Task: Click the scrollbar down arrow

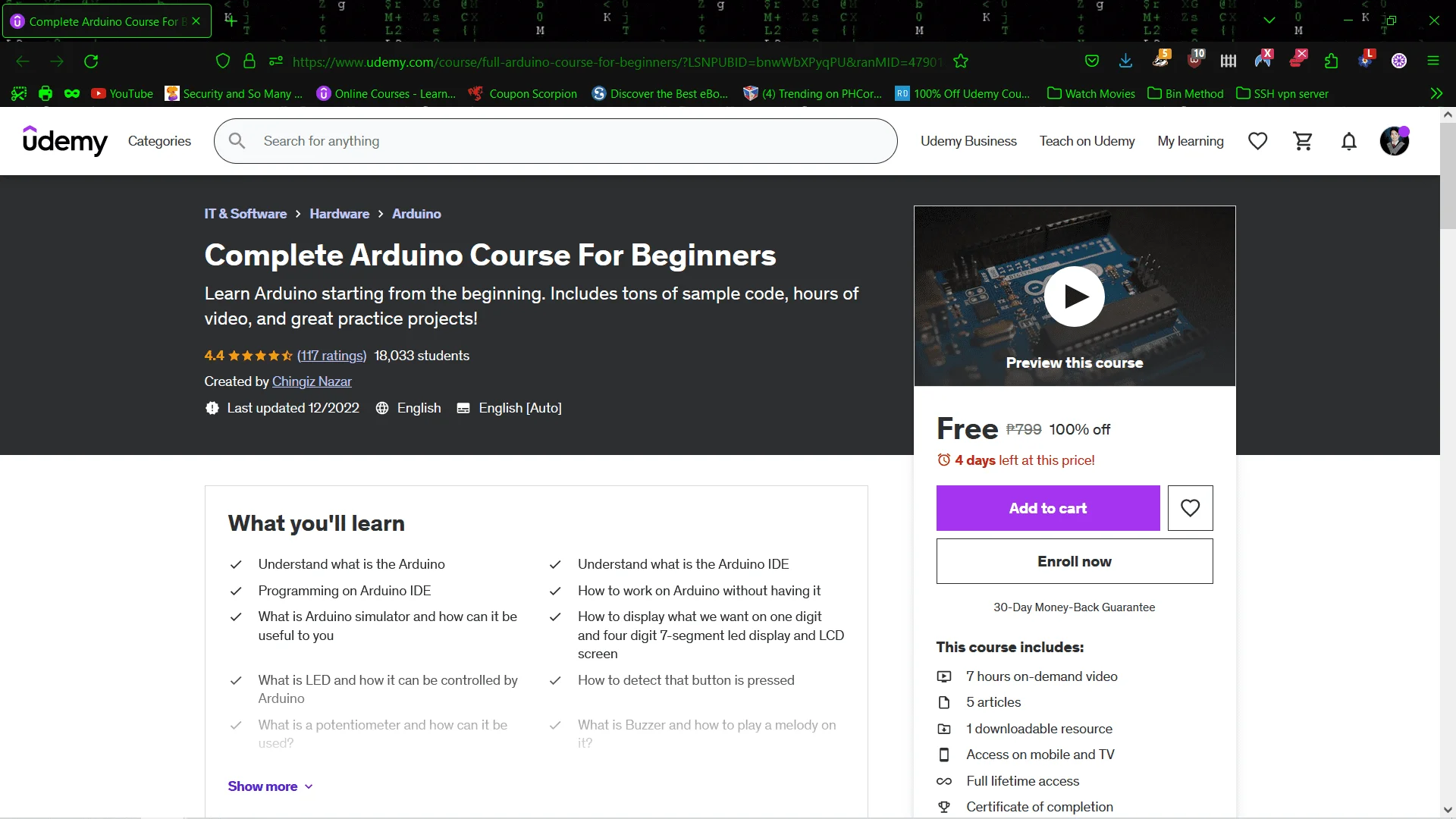Action: point(1448,810)
